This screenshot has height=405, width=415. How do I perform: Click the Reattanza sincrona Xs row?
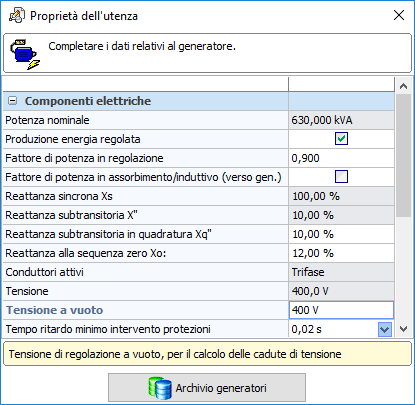(199, 196)
